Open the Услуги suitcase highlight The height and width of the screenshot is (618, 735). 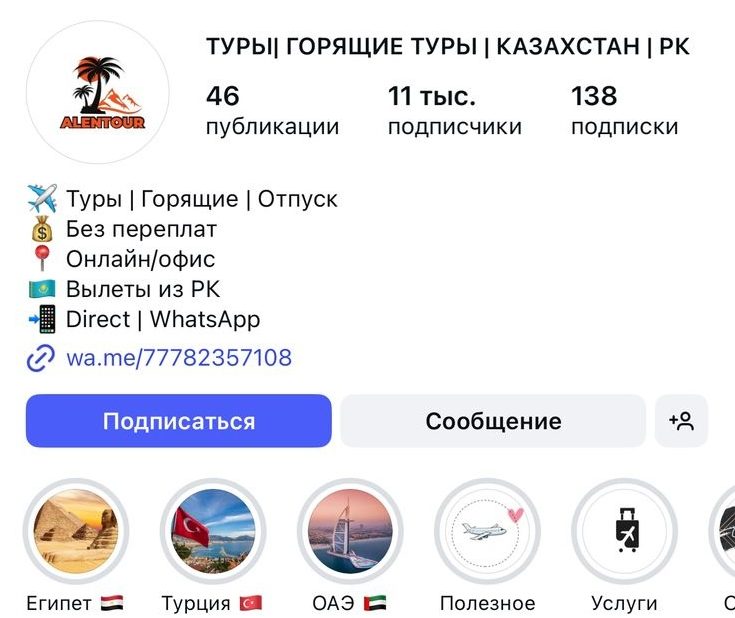click(624, 531)
